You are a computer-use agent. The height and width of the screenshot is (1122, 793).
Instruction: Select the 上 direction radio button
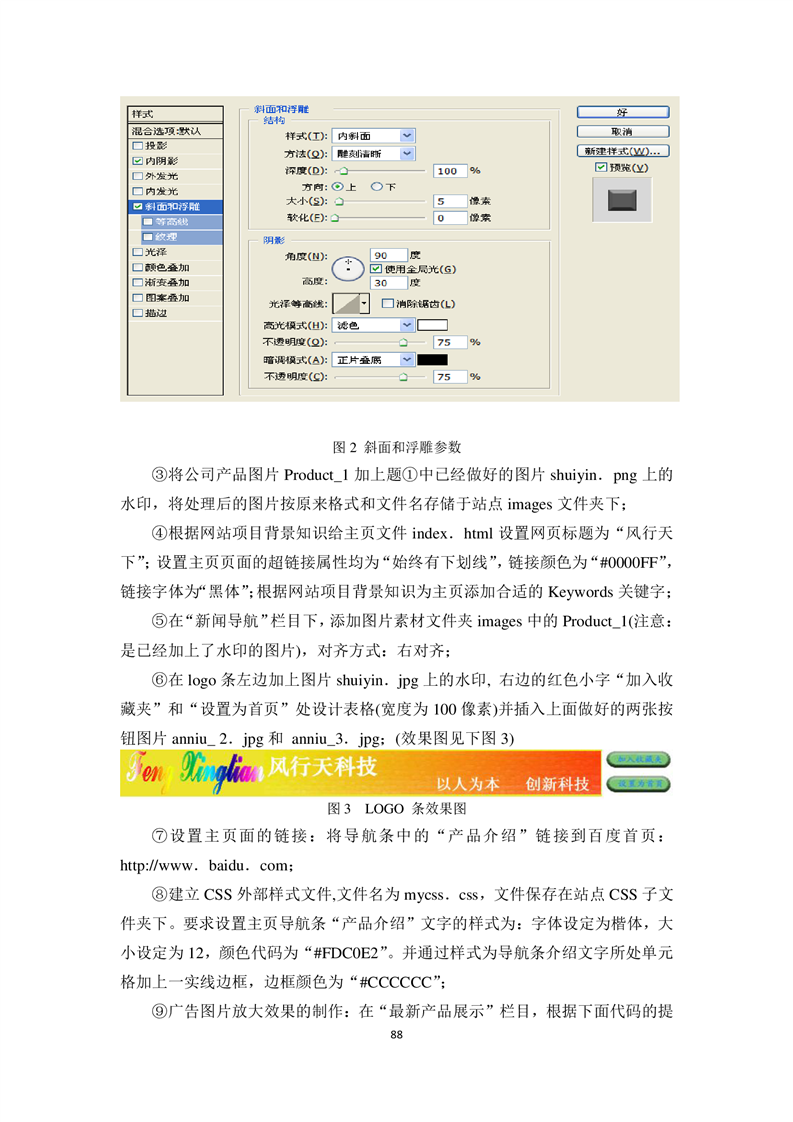338,187
